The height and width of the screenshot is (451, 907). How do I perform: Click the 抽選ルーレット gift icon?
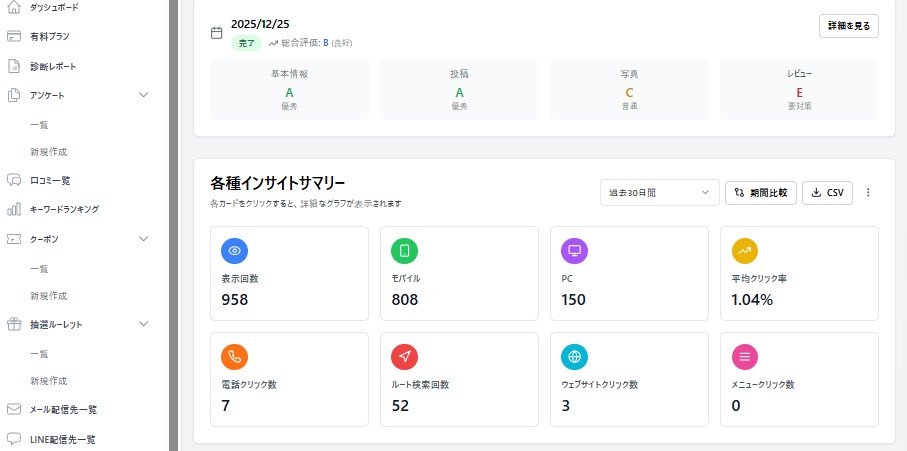point(14,324)
